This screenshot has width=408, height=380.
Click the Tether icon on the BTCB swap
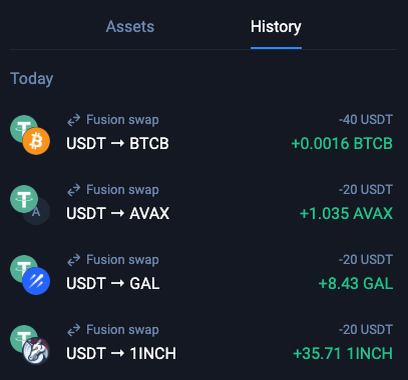click(x=22, y=127)
